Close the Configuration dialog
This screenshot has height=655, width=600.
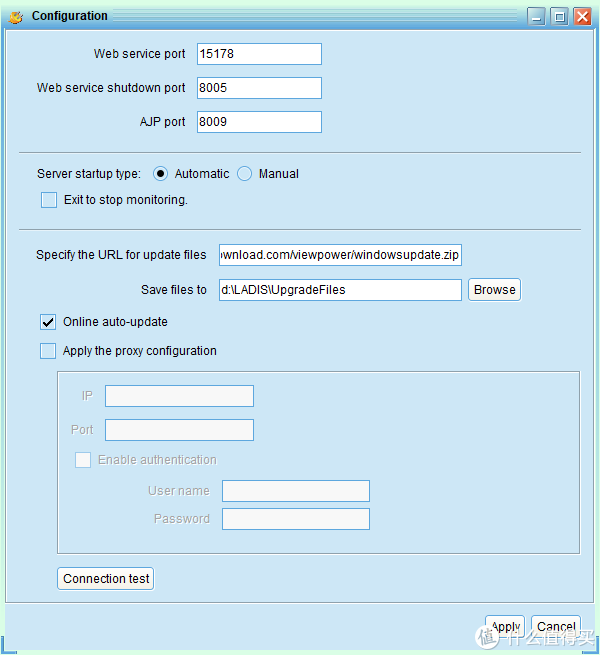582,17
